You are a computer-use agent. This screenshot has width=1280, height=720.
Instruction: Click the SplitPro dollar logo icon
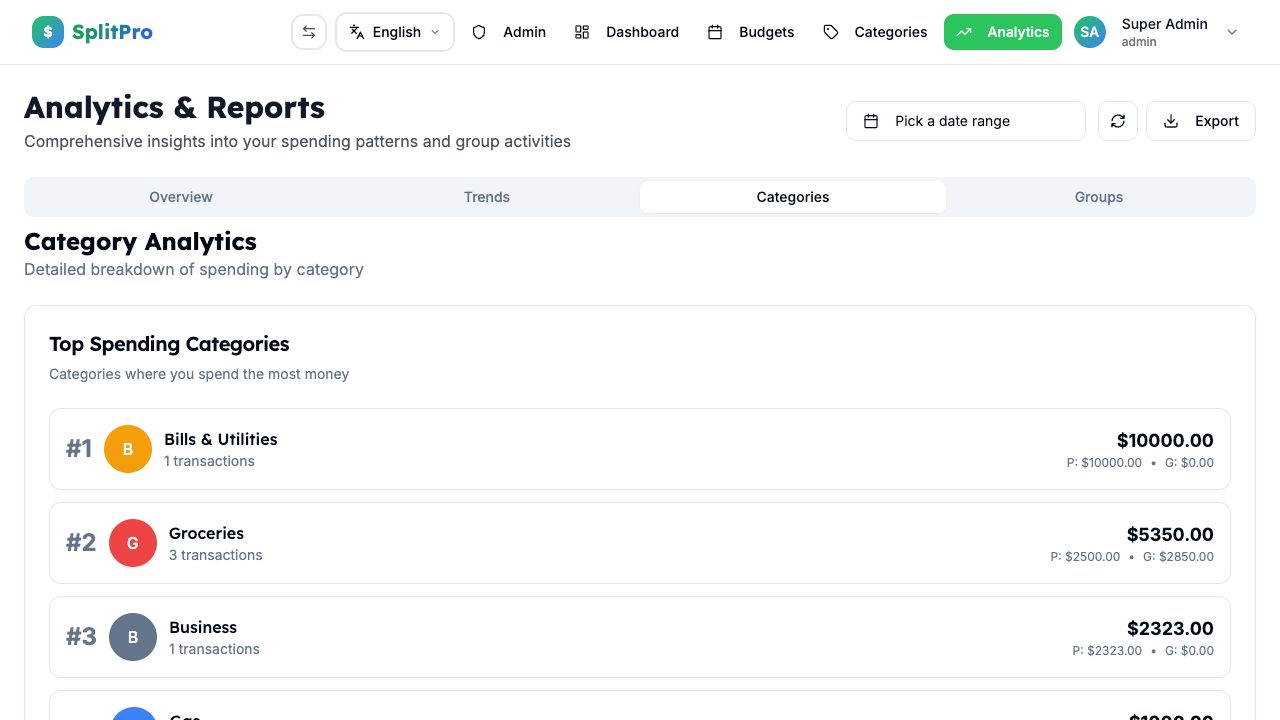[x=47, y=31]
